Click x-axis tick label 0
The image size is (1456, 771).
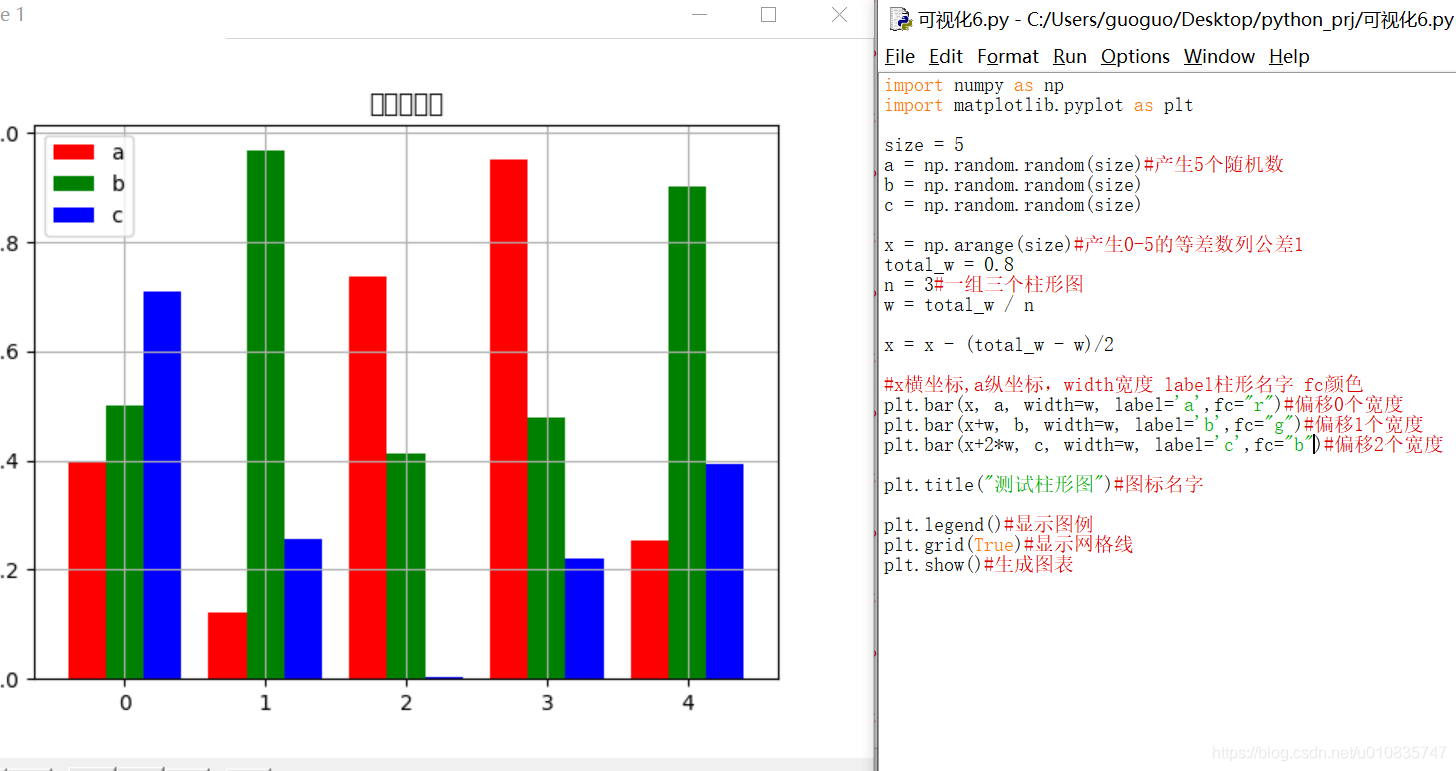coord(125,703)
